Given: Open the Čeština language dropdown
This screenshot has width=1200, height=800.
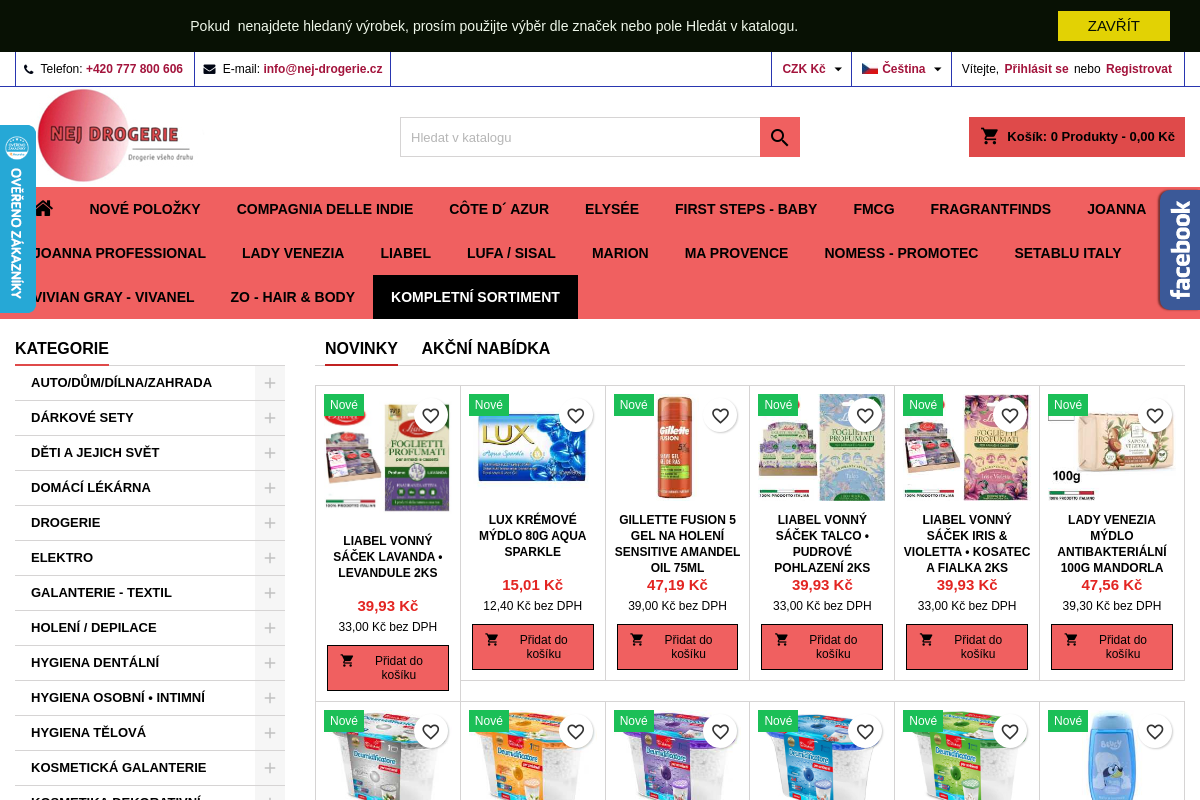Looking at the screenshot, I should coord(901,69).
